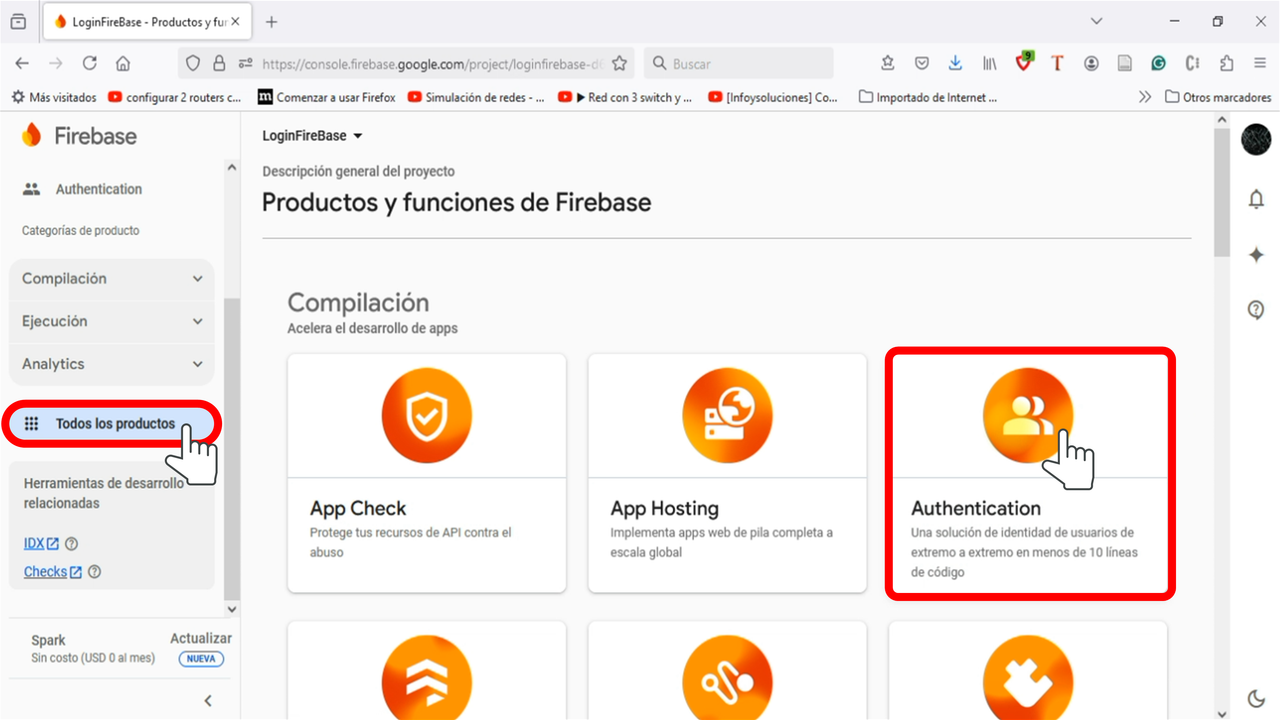Open Más visitados bookmark
The width and height of the screenshot is (1280, 720).
[54, 97]
